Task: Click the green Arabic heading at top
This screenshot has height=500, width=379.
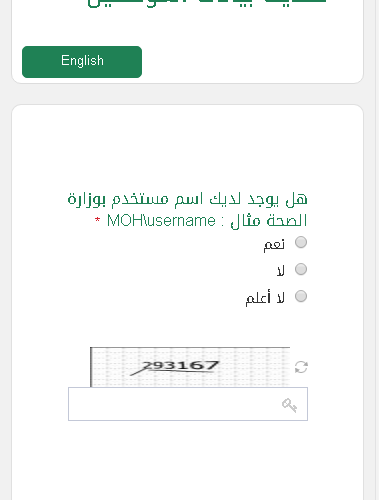Action: pyautogui.click(x=207, y=4)
